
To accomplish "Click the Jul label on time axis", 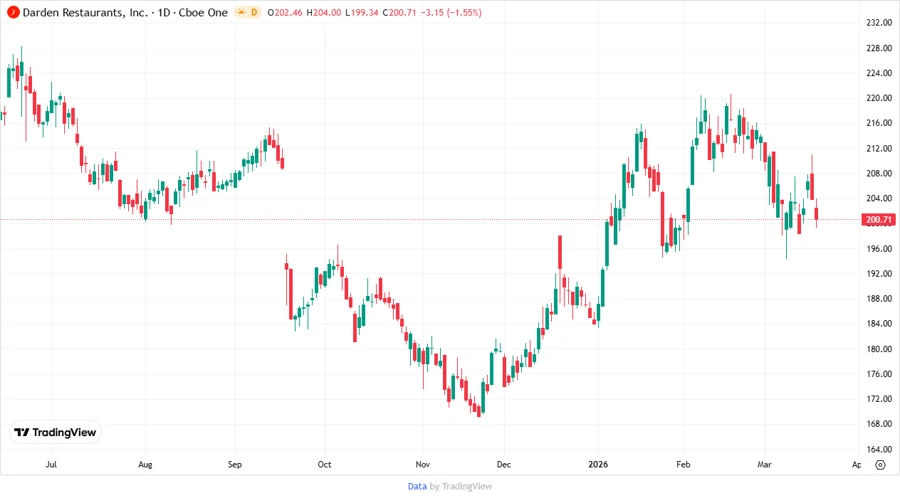I will (51, 465).
